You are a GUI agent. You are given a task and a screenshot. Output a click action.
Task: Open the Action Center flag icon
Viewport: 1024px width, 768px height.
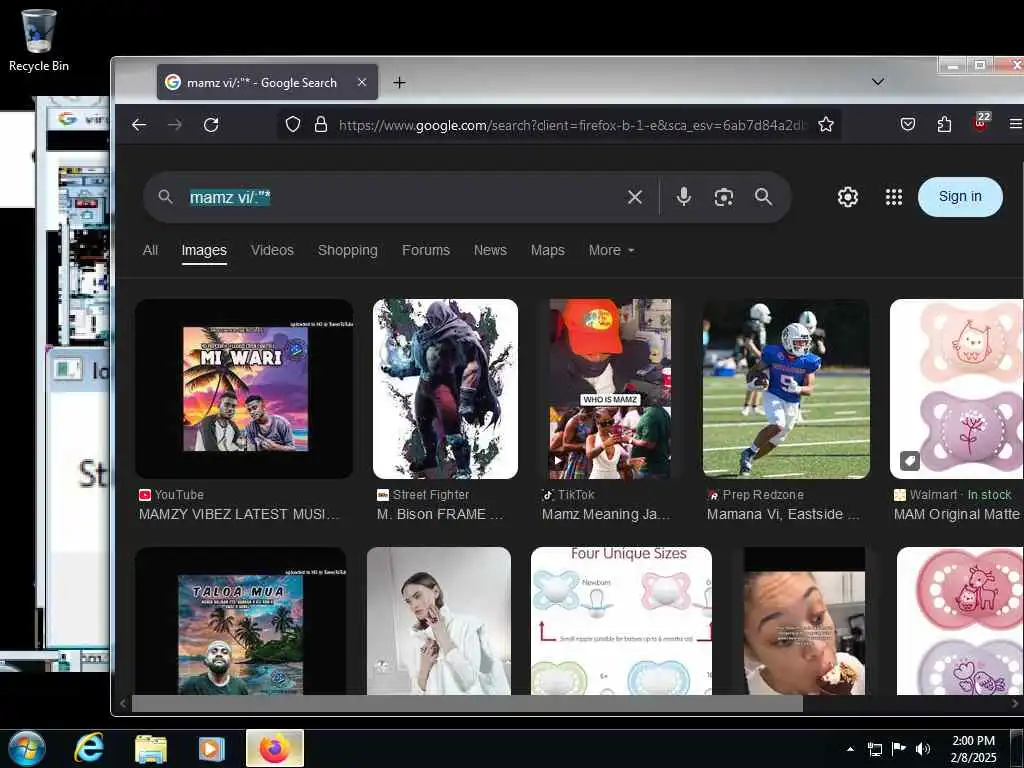point(899,748)
